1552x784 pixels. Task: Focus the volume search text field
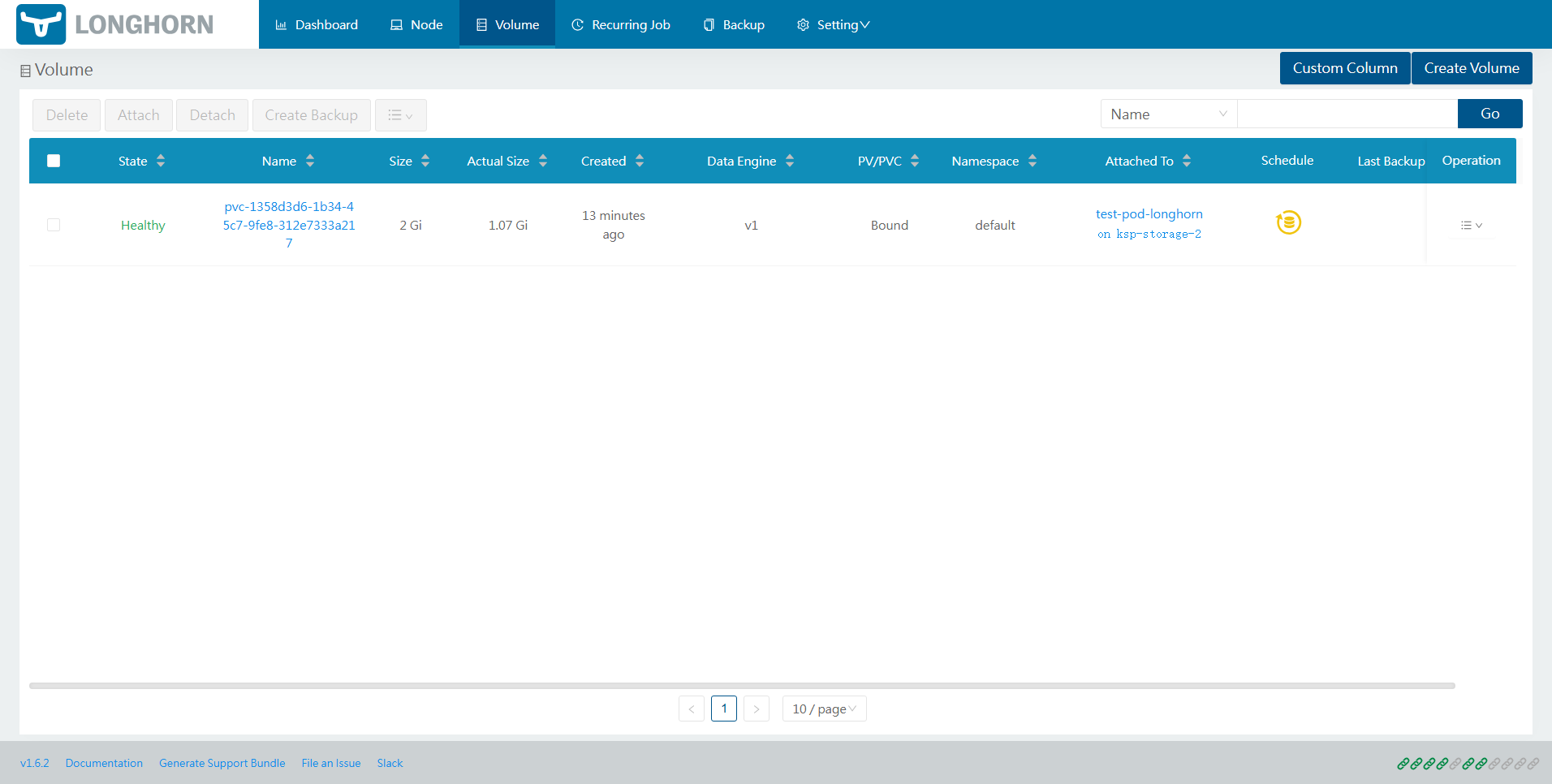[1347, 114]
